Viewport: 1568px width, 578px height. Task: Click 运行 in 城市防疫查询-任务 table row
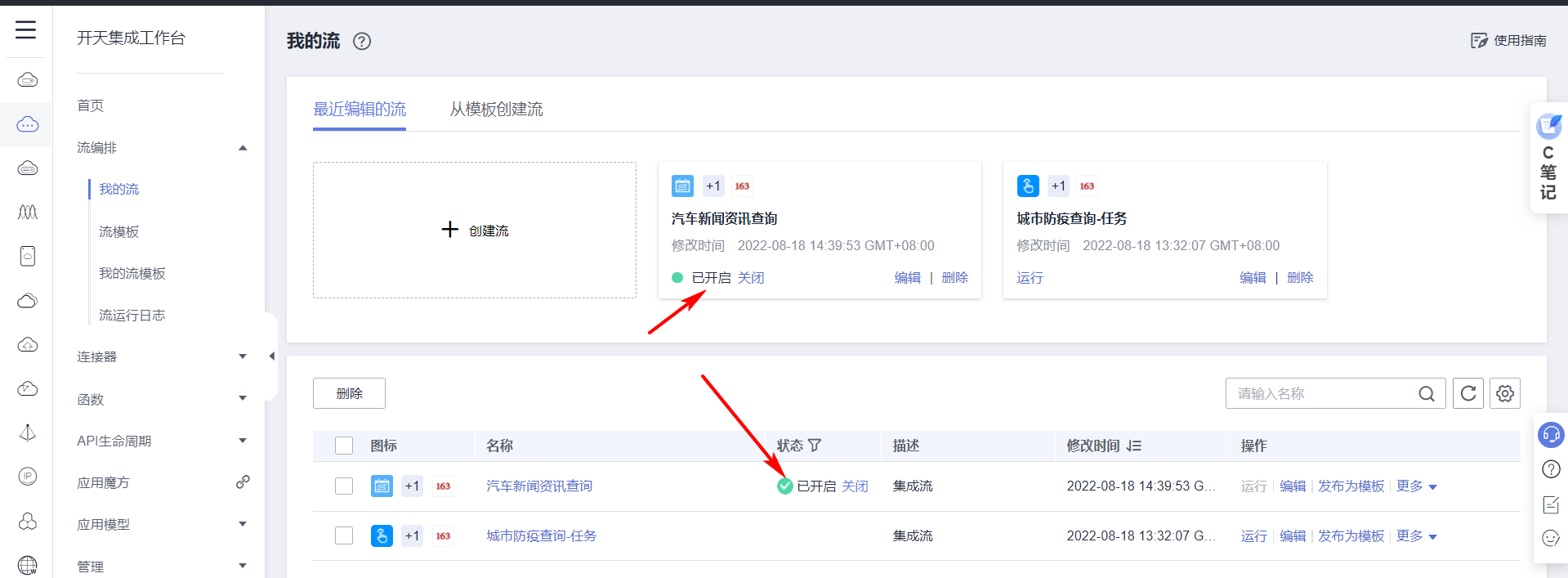(1254, 536)
